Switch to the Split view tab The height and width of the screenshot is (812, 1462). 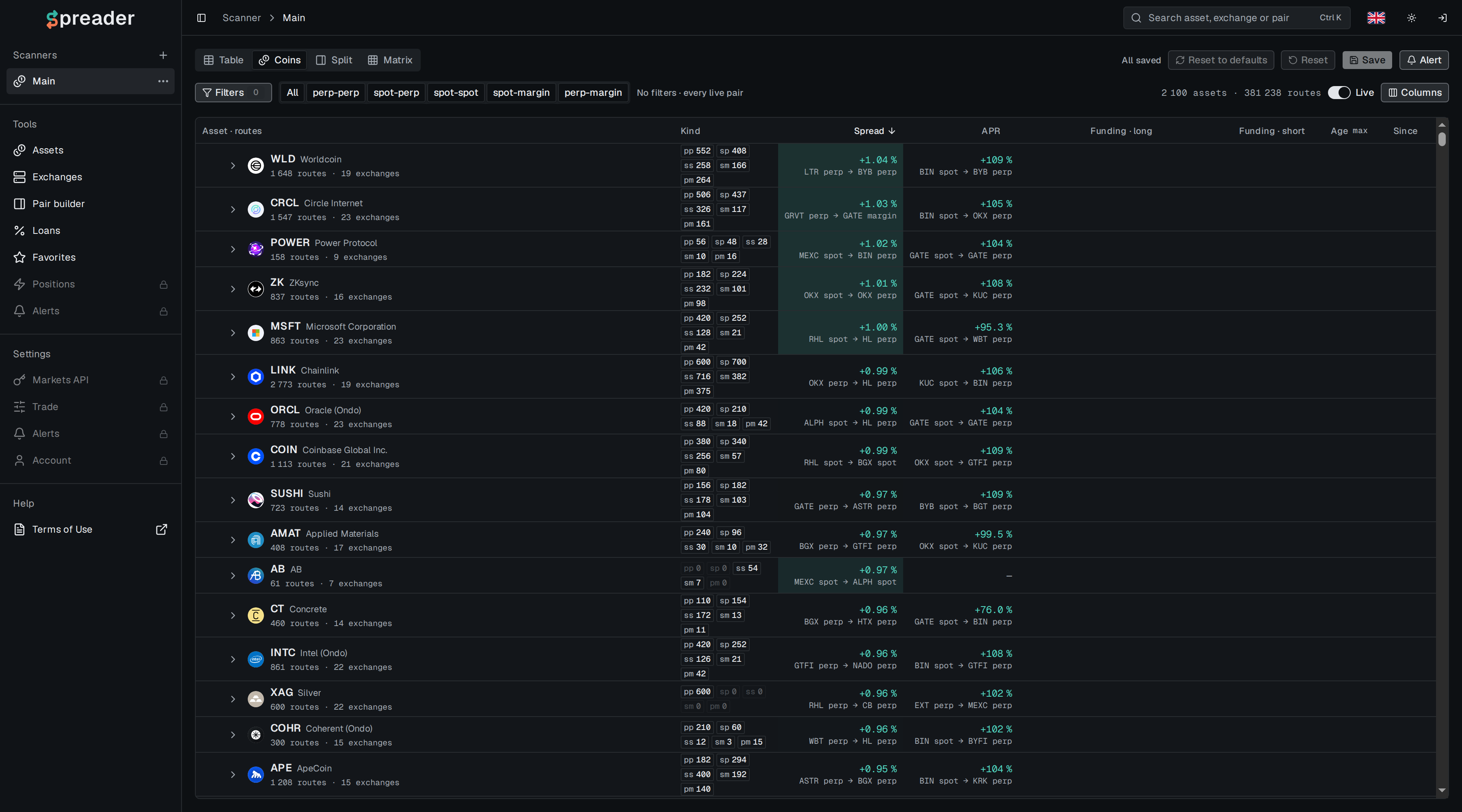[x=334, y=60]
